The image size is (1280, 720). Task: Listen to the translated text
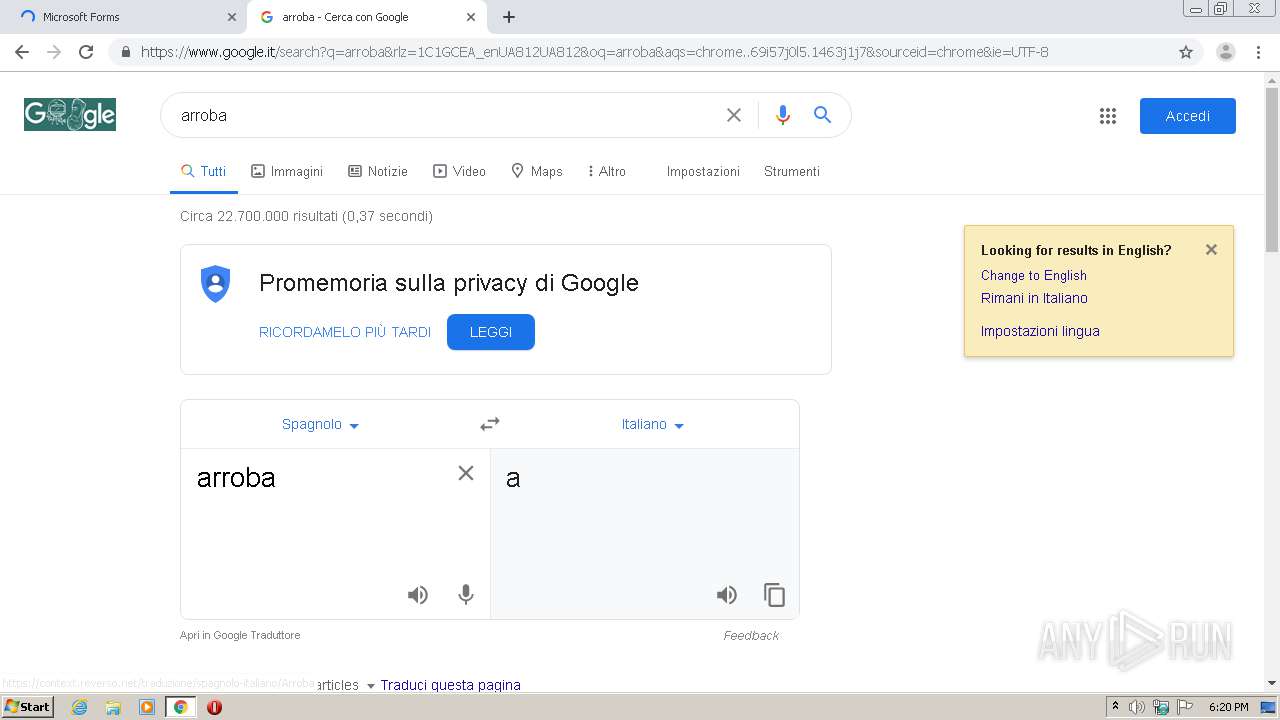coord(727,595)
